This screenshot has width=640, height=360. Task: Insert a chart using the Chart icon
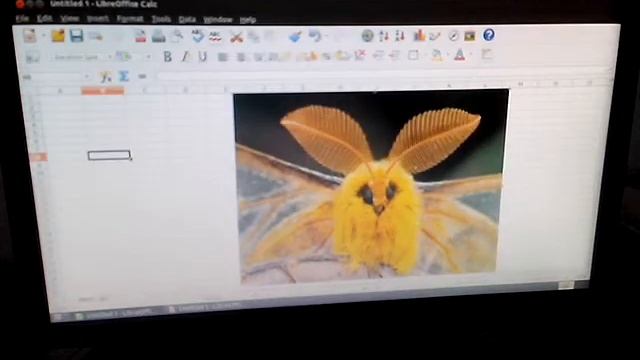(x=419, y=36)
